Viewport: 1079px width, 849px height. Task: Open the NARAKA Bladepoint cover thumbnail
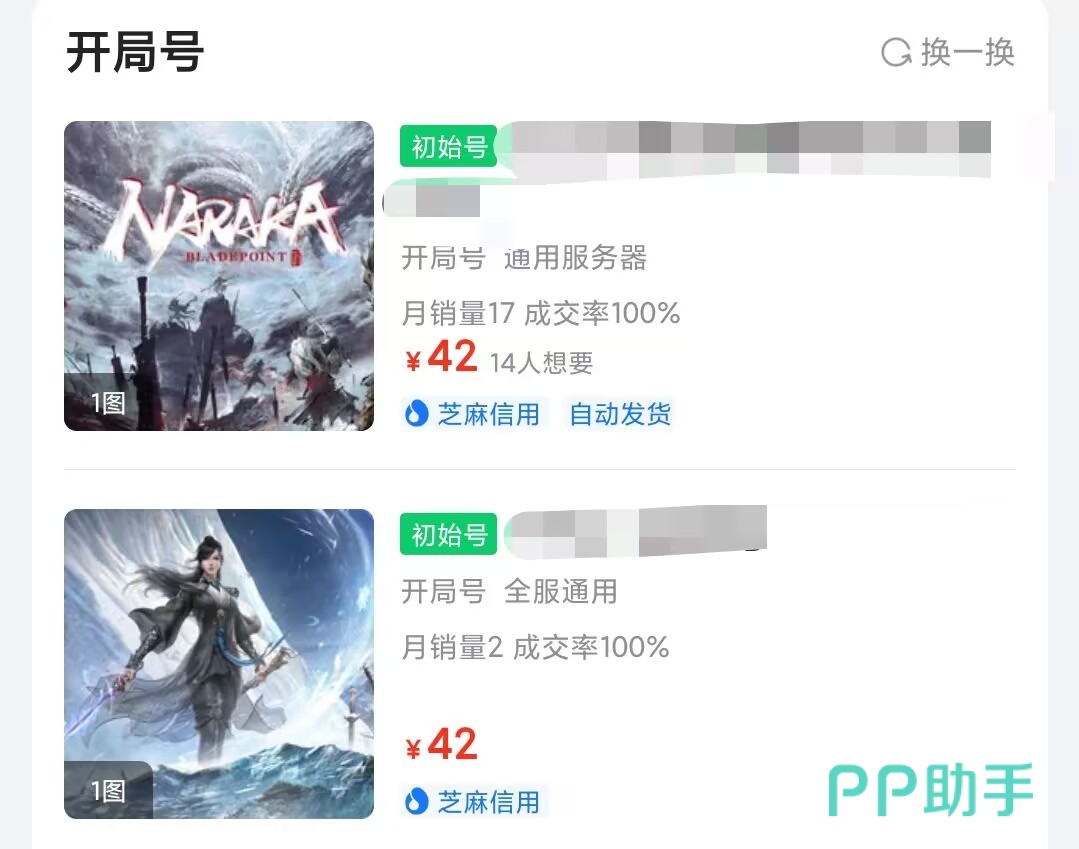click(x=219, y=276)
